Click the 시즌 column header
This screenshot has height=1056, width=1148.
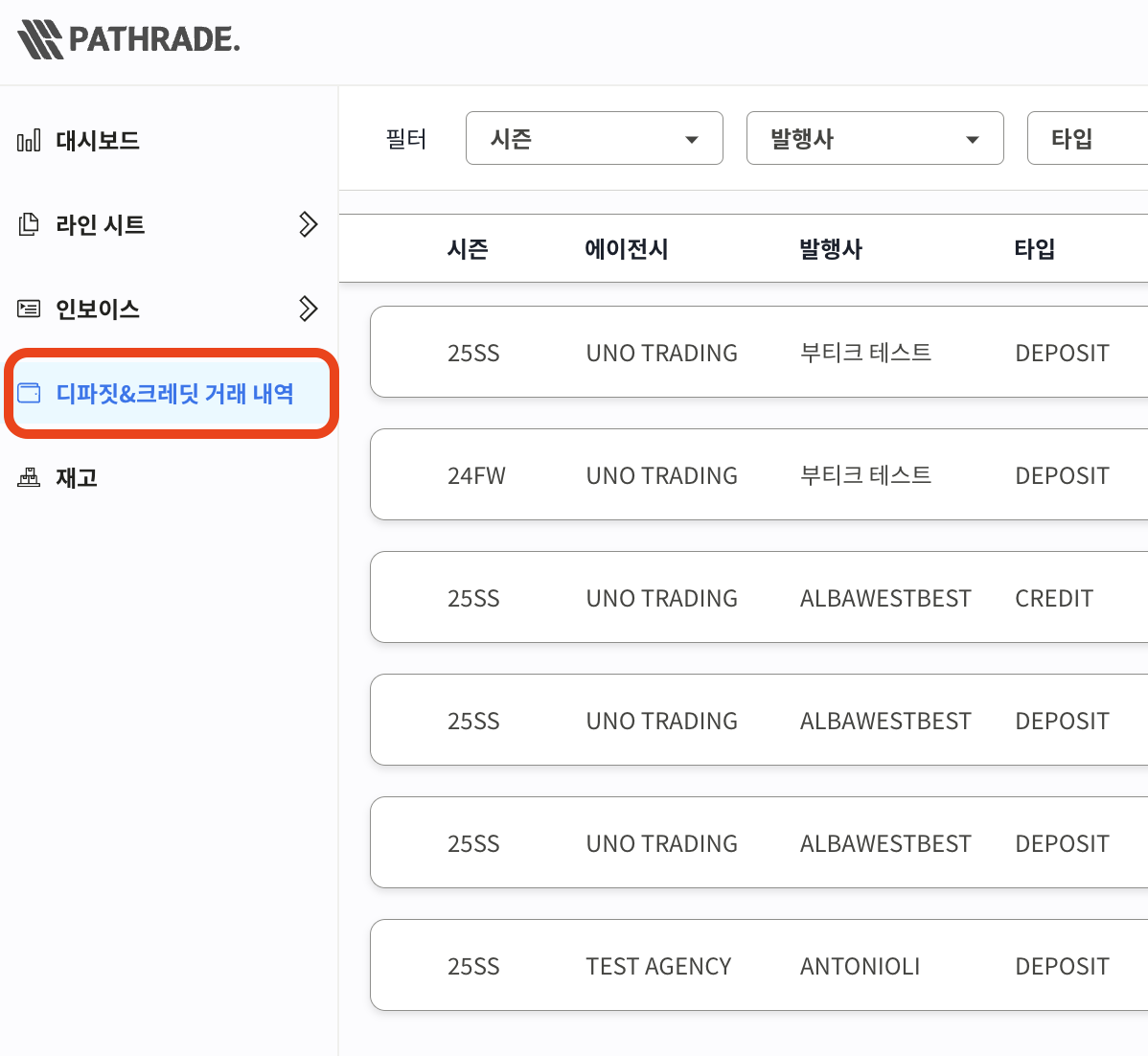[x=468, y=249]
